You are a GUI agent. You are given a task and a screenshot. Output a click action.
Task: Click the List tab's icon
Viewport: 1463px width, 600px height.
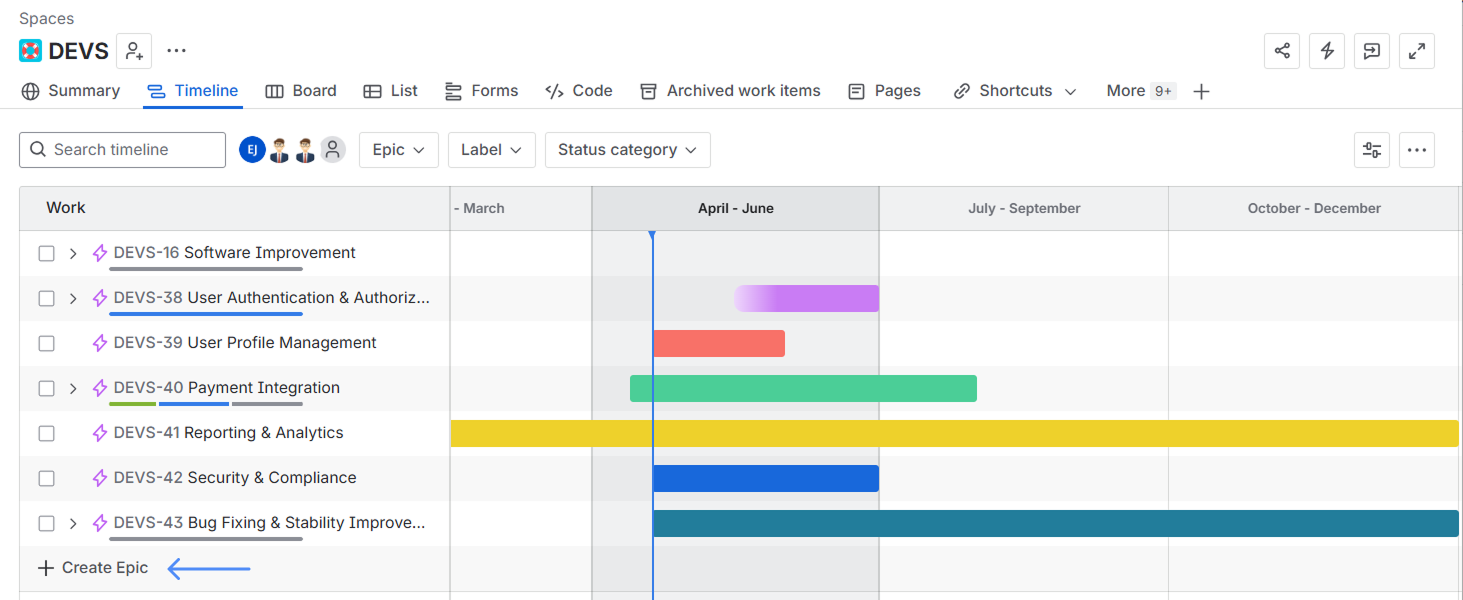372,91
